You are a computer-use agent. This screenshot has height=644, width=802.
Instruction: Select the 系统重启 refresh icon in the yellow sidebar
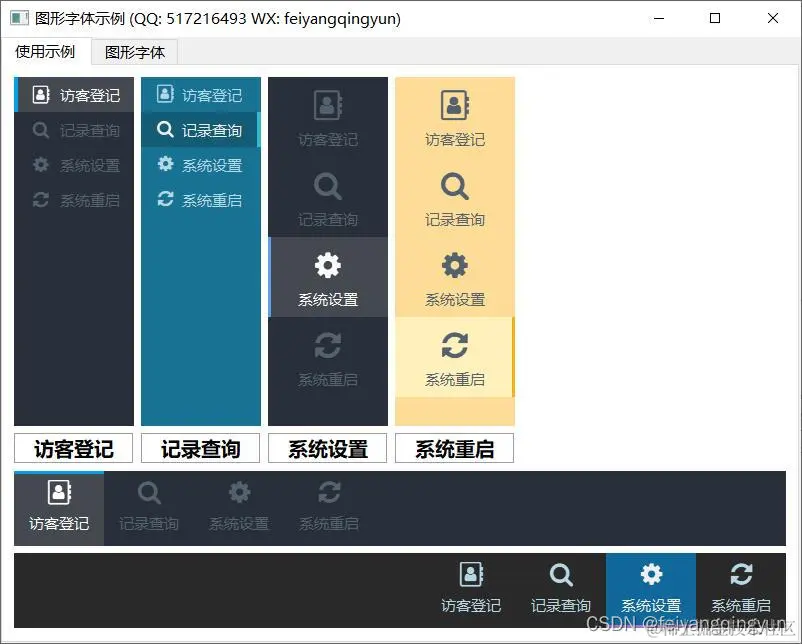(454, 346)
